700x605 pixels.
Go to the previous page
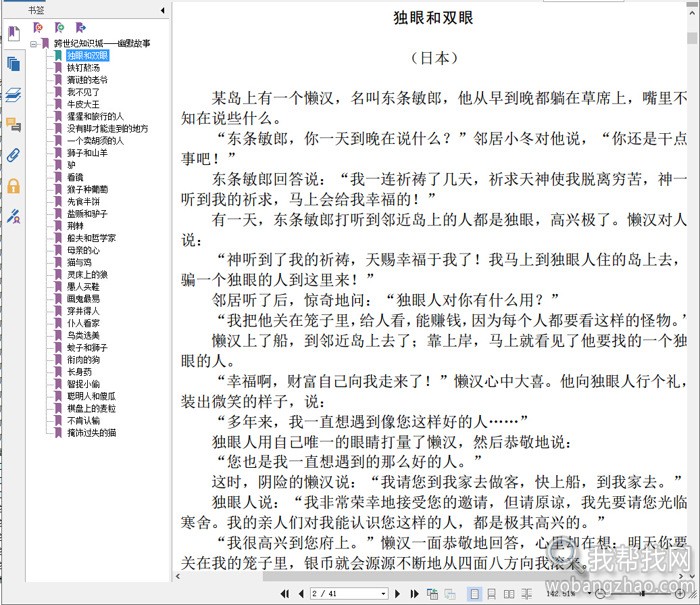(x=301, y=593)
